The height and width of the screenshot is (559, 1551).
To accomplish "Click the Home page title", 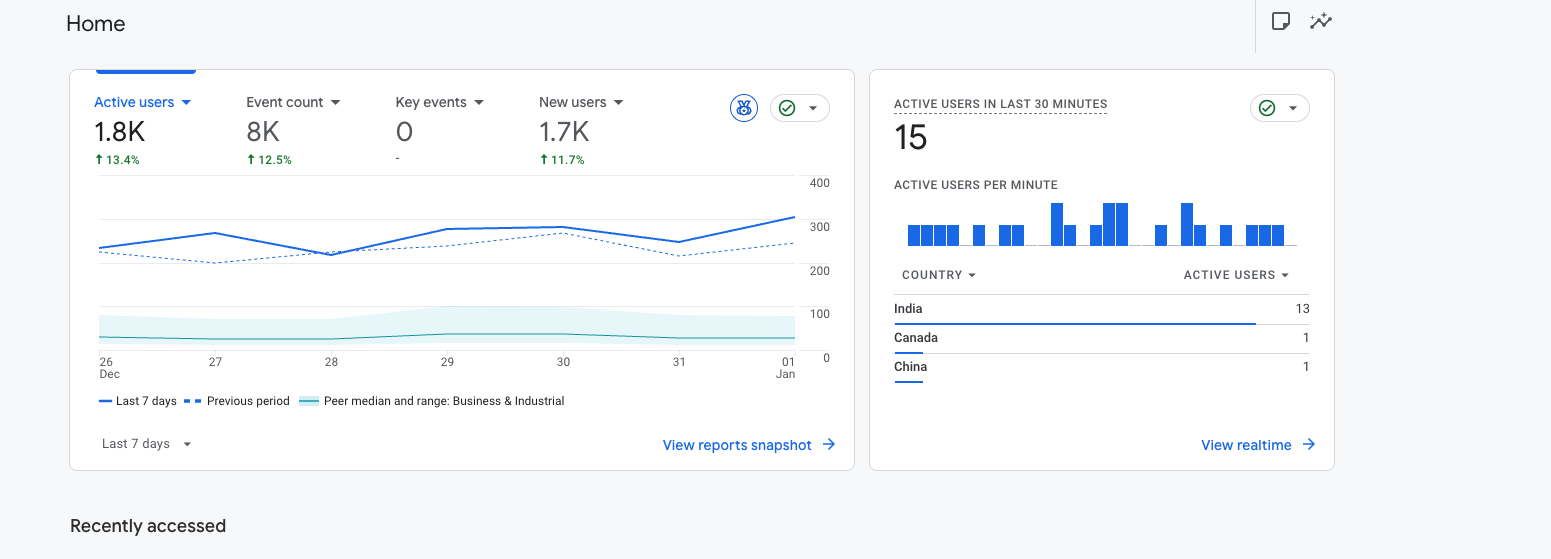I will click(x=96, y=24).
